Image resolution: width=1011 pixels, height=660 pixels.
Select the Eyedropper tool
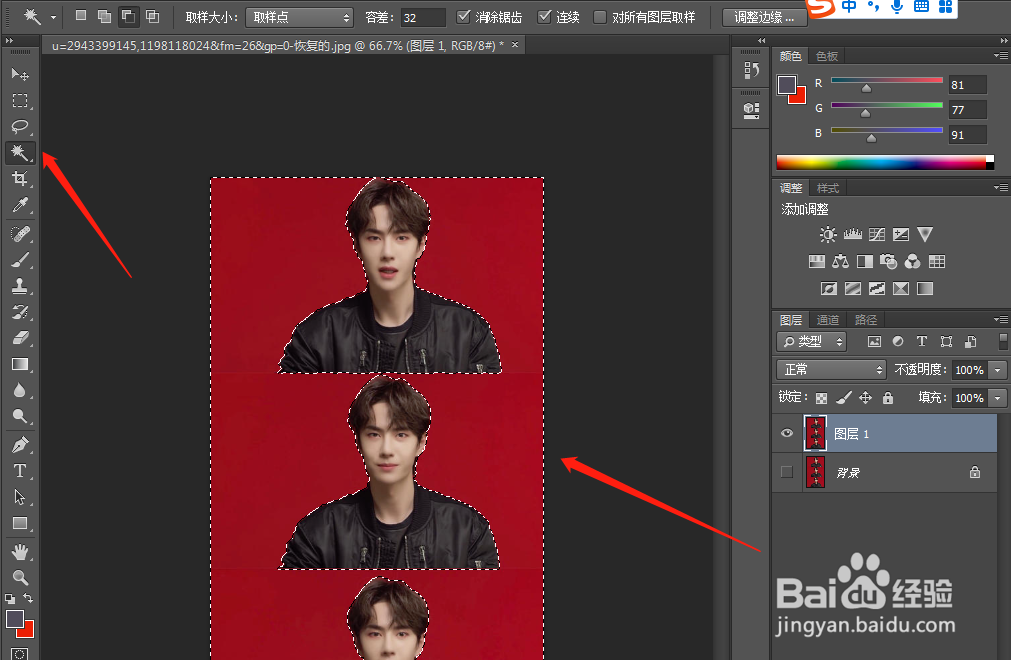pos(20,205)
